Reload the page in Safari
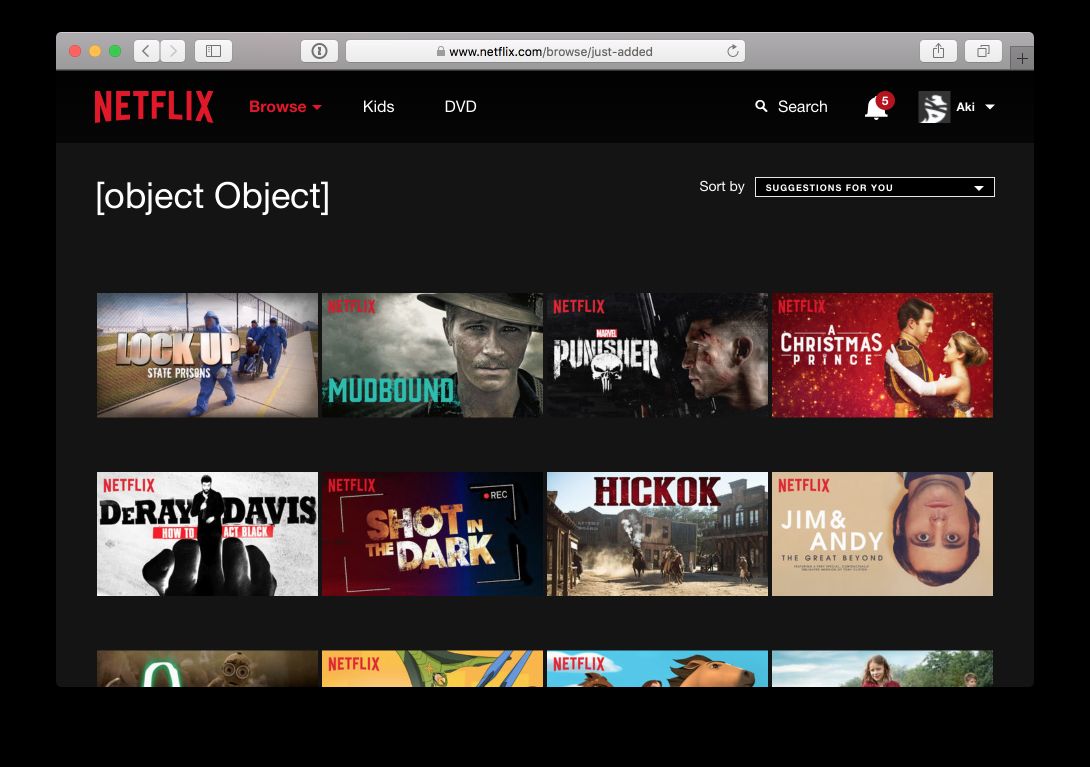This screenshot has height=767, width=1090. pyautogui.click(x=732, y=51)
